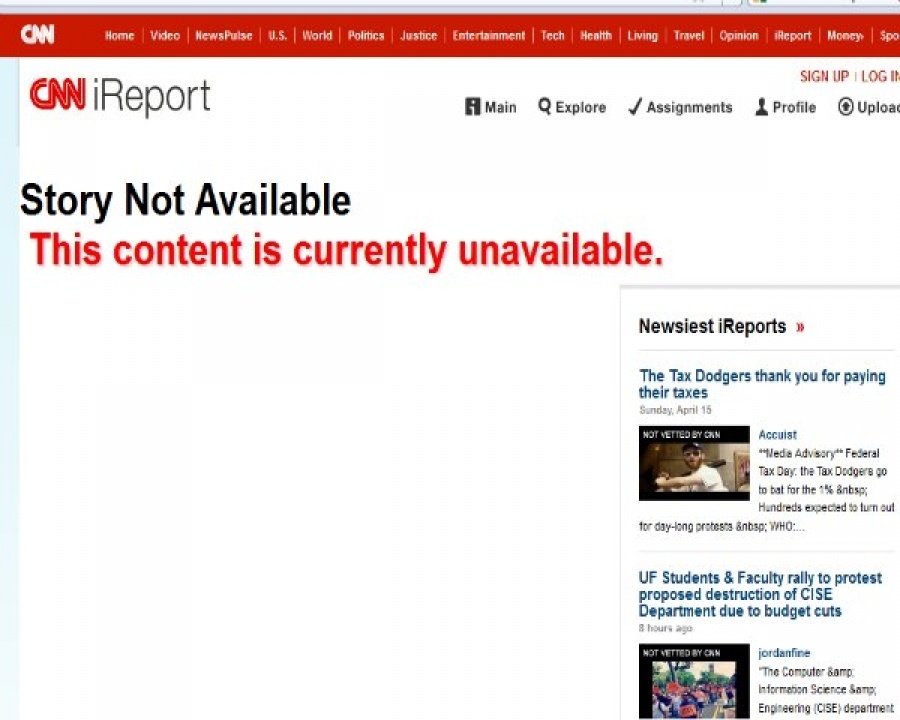Click the Tax Dodgers video thumbnail
Viewport: 900px width, 720px height.
[x=694, y=463]
